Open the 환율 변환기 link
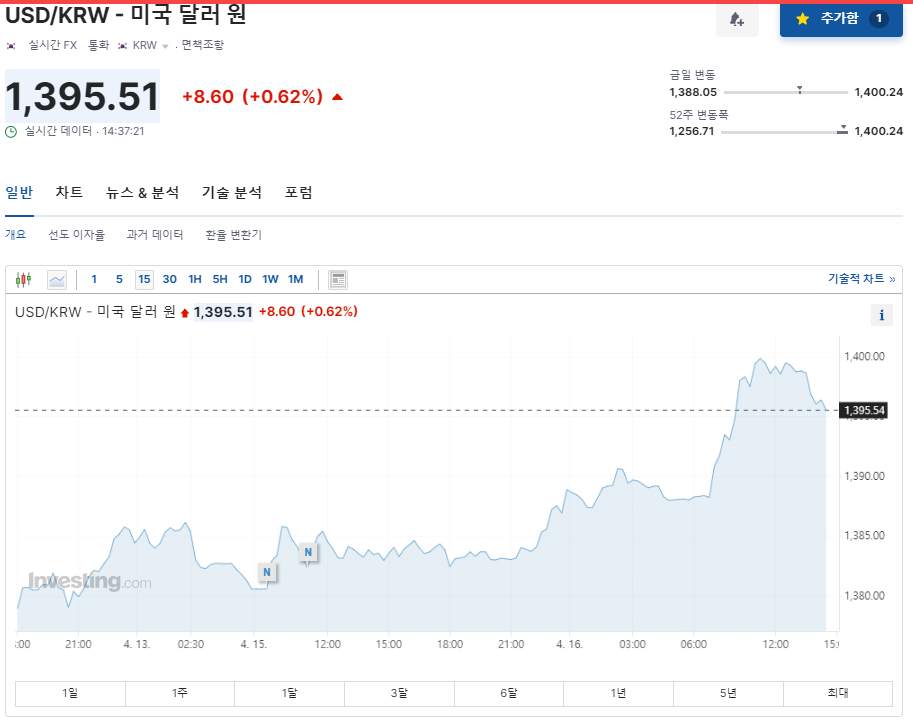Screen dimensions: 913x724 (233, 235)
